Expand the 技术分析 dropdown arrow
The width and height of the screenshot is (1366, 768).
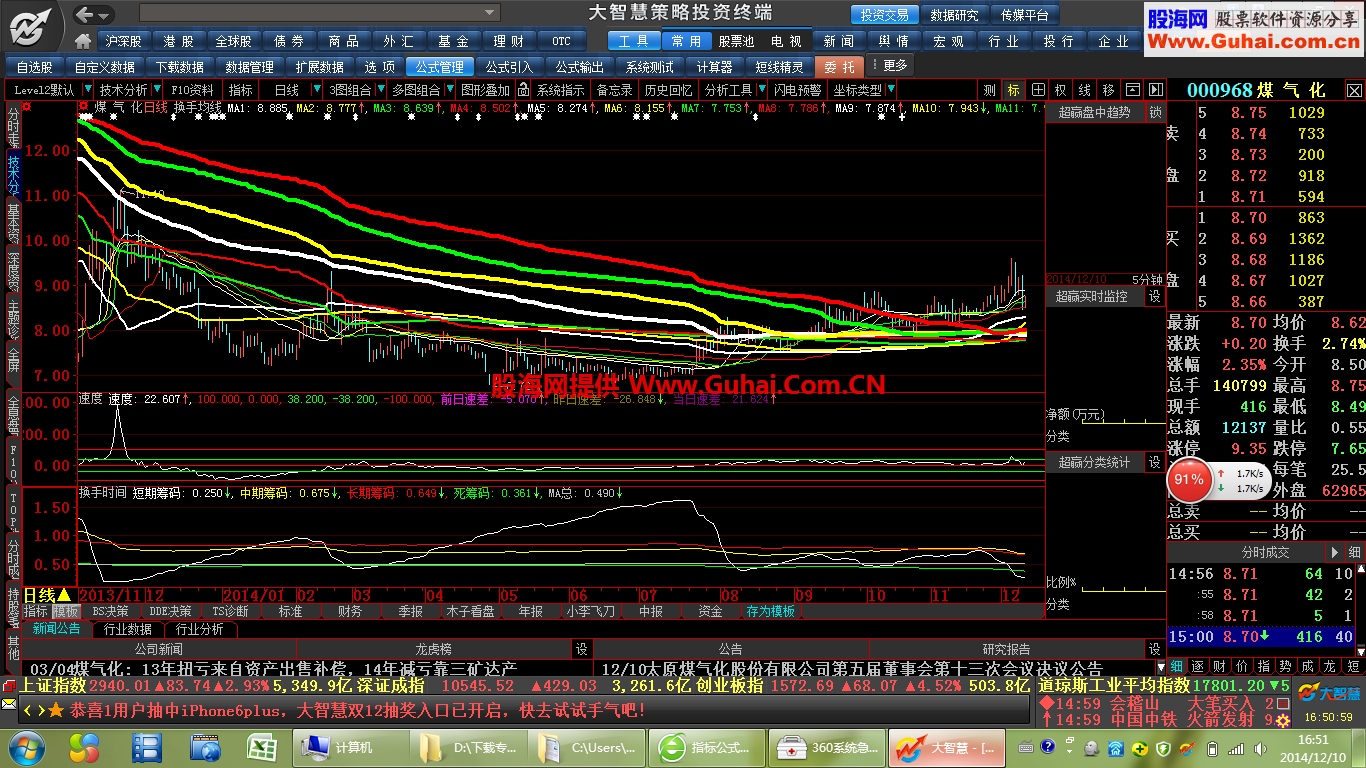pyautogui.click(x=156, y=90)
